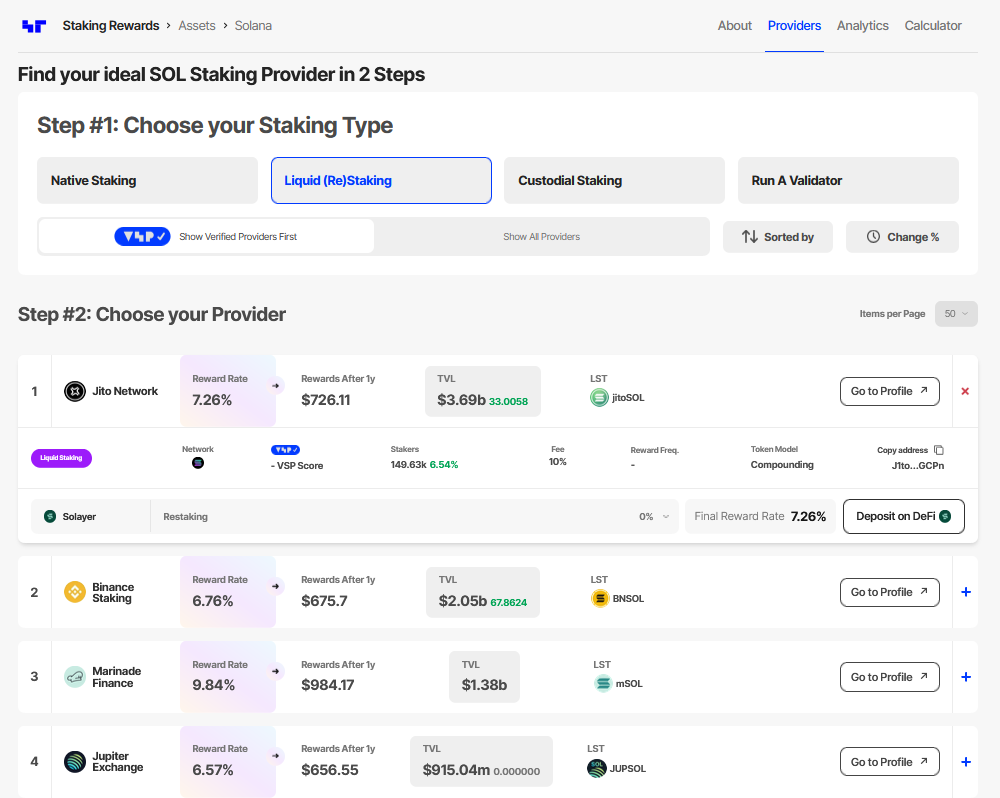Click Jupiter's $915.04m TVL box

pos(482,762)
